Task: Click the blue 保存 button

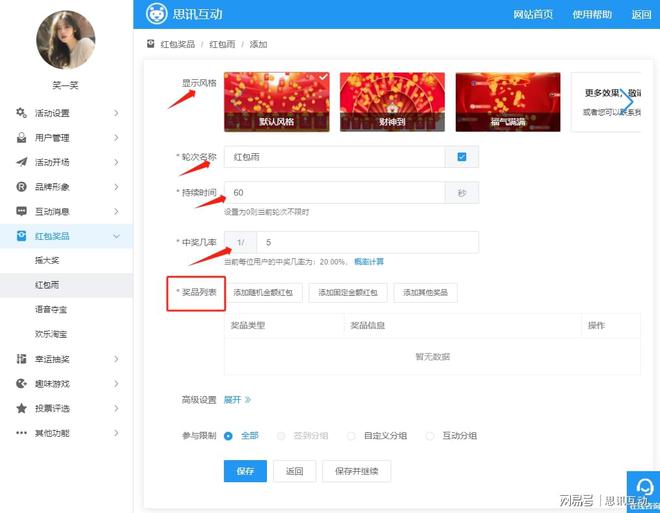Action: 244,471
